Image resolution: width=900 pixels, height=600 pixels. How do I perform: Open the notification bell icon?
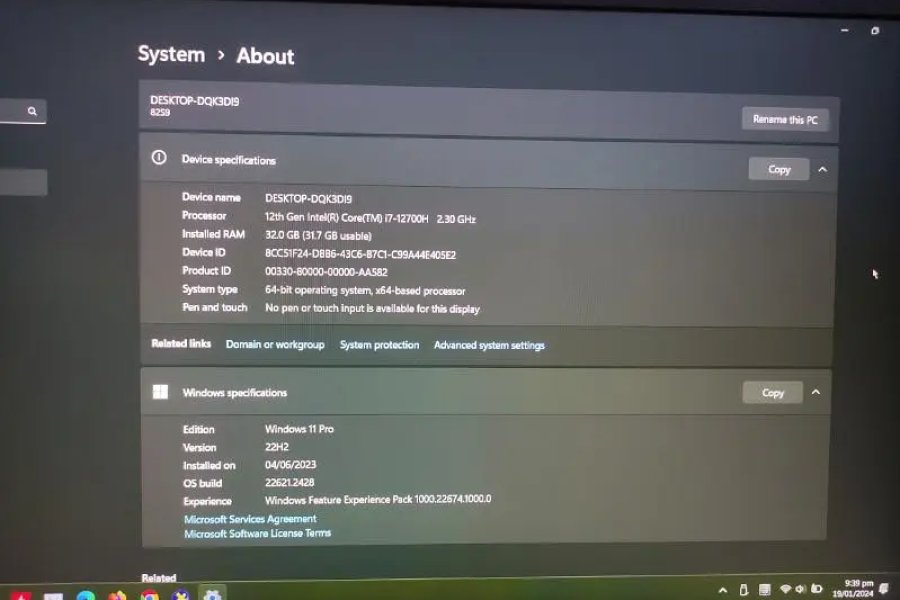[884, 589]
